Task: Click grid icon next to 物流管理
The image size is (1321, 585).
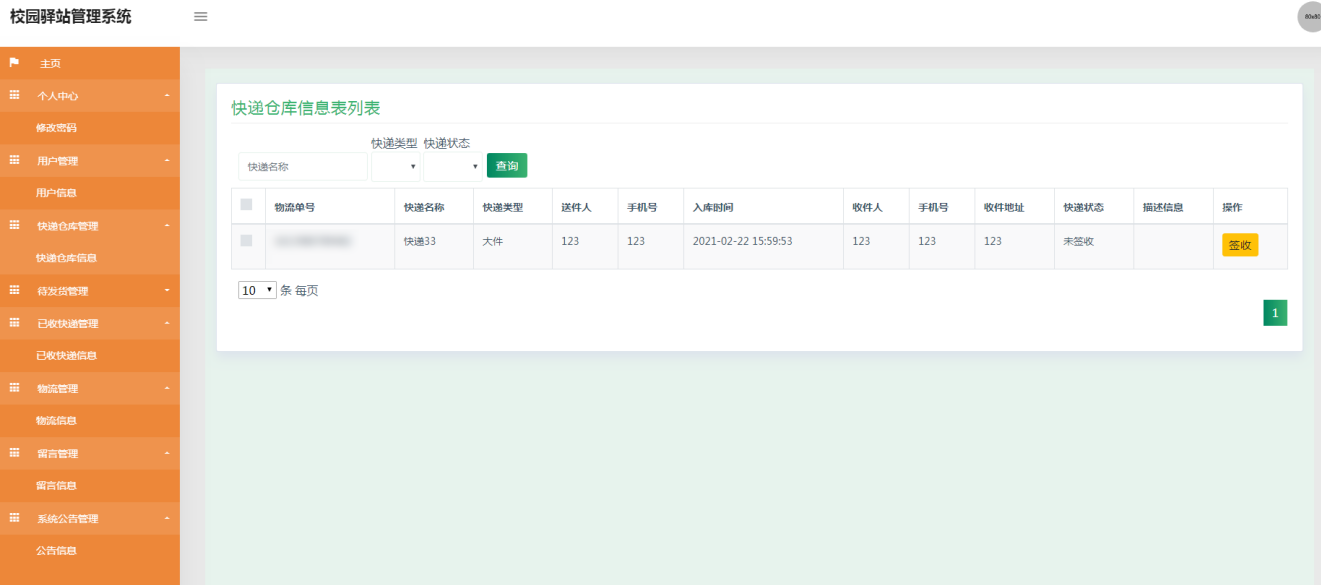Action: coord(14,388)
